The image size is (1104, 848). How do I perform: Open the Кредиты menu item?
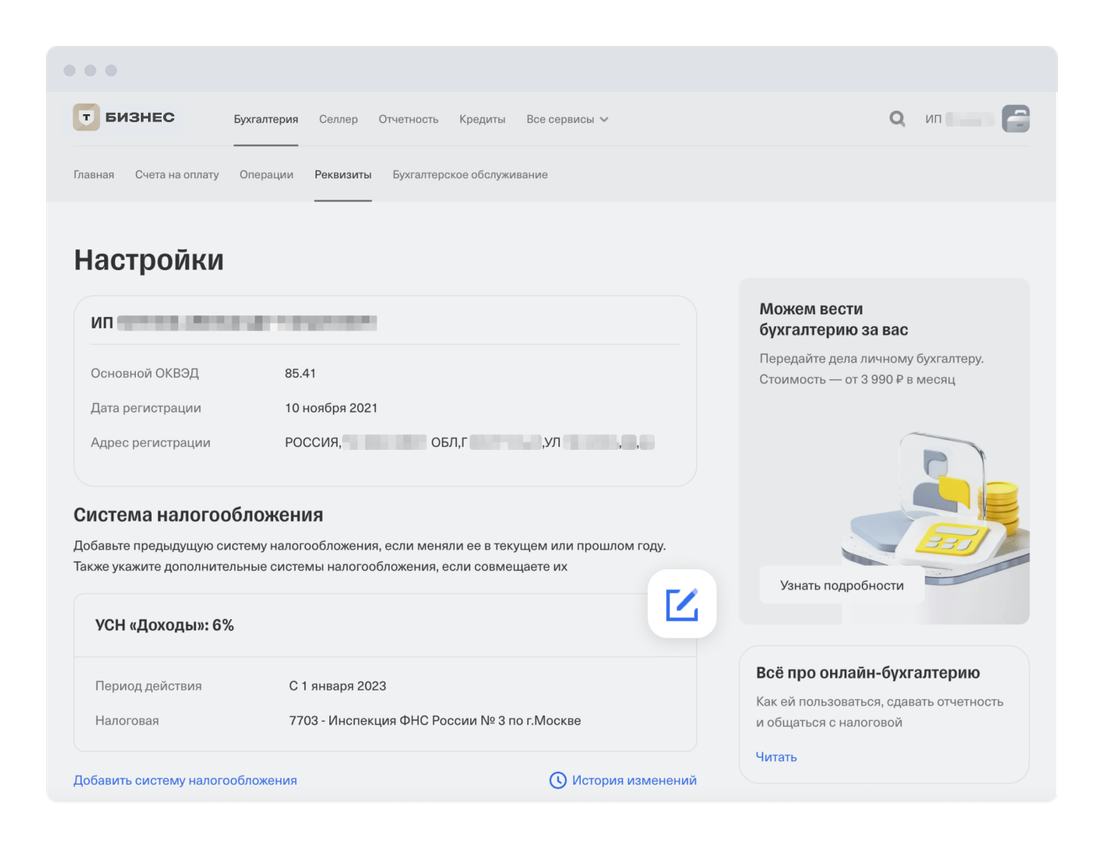(482, 119)
